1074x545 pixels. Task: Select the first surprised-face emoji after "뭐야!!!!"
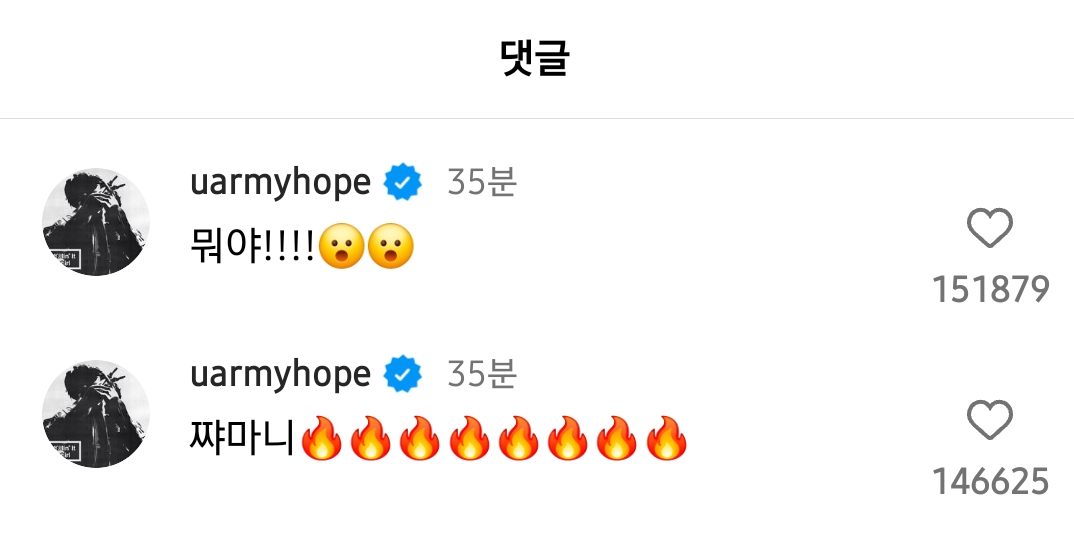[x=342, y=246]
